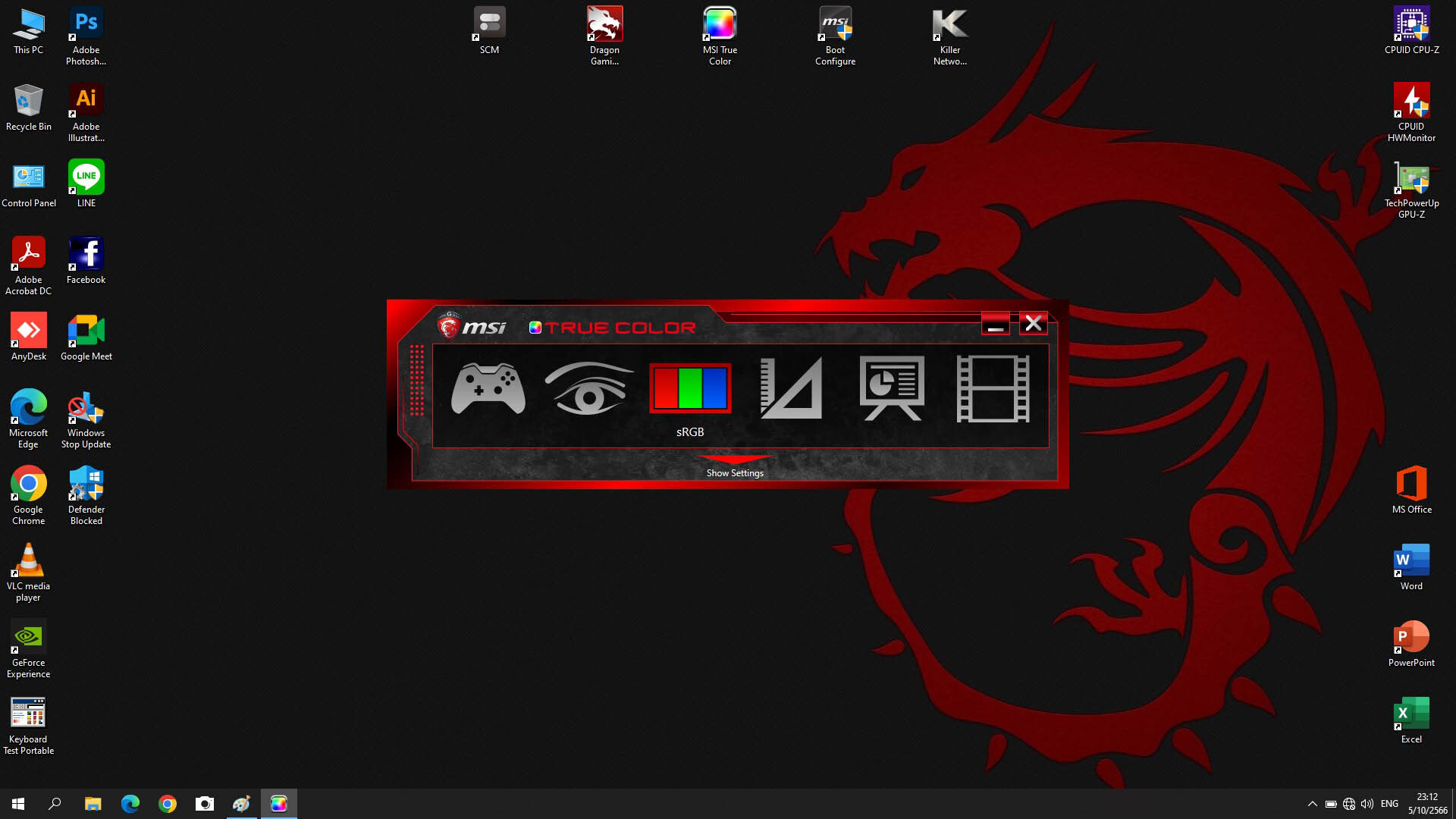This screenshot has height=819, width=1456.
Task: Select the Office presentation mode icon
Action: [892, 388]
